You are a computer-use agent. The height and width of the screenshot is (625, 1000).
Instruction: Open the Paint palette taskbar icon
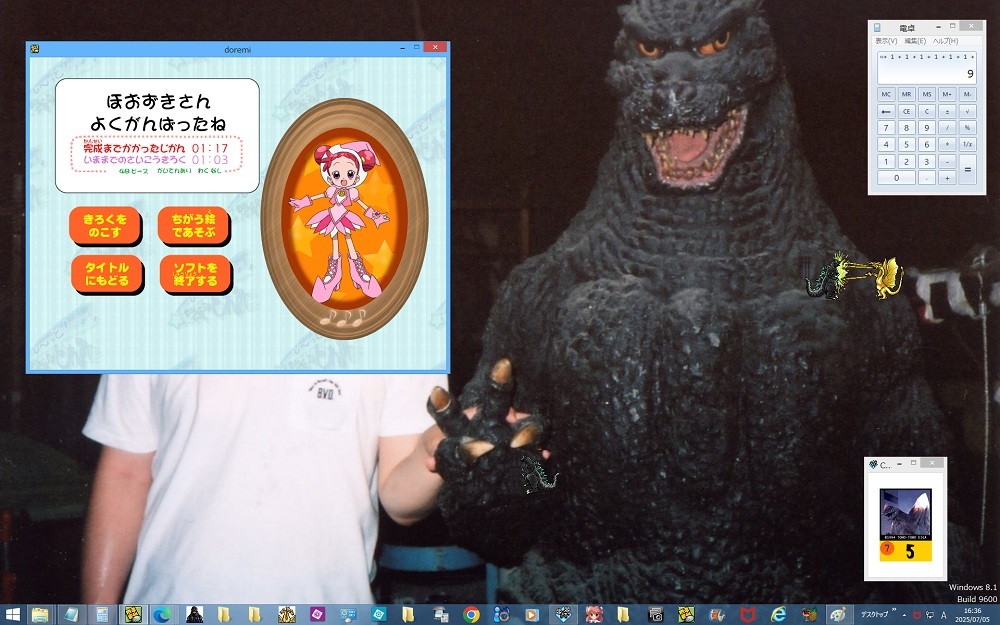click(x=838, y=615)
